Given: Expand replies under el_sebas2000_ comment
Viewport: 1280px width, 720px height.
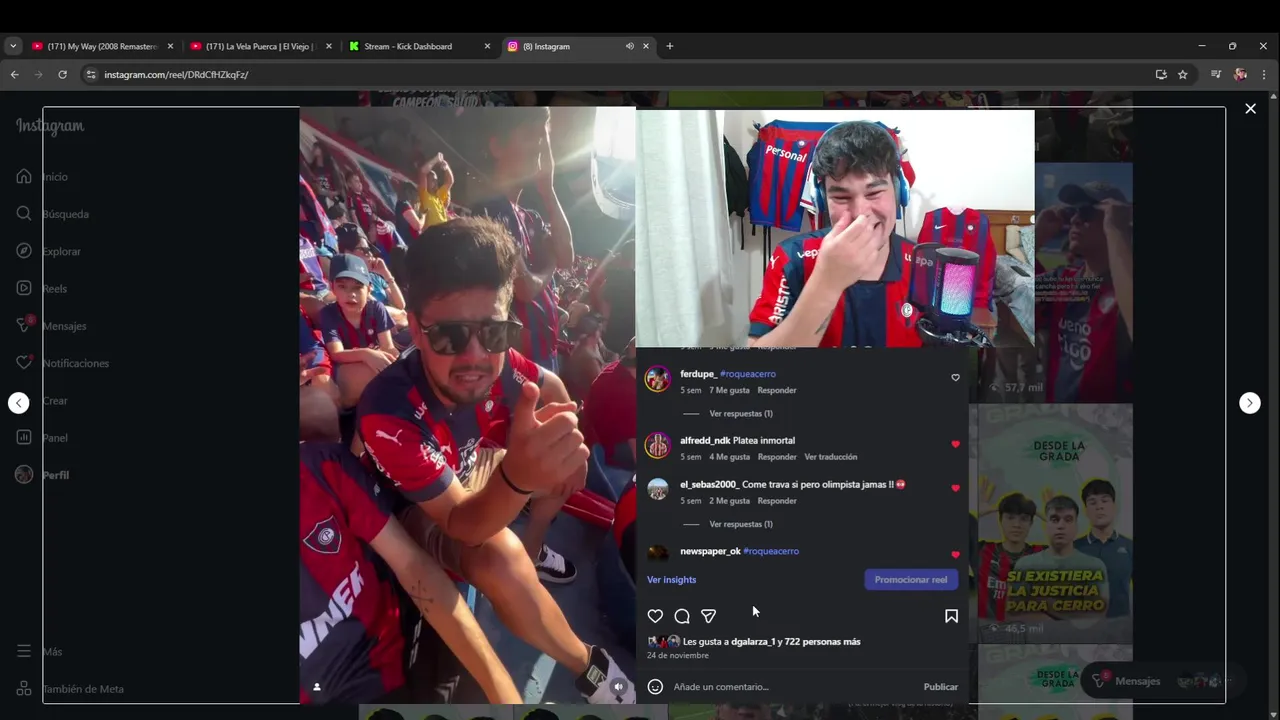Looking at the screenshot, I should (x=741, y=524).
